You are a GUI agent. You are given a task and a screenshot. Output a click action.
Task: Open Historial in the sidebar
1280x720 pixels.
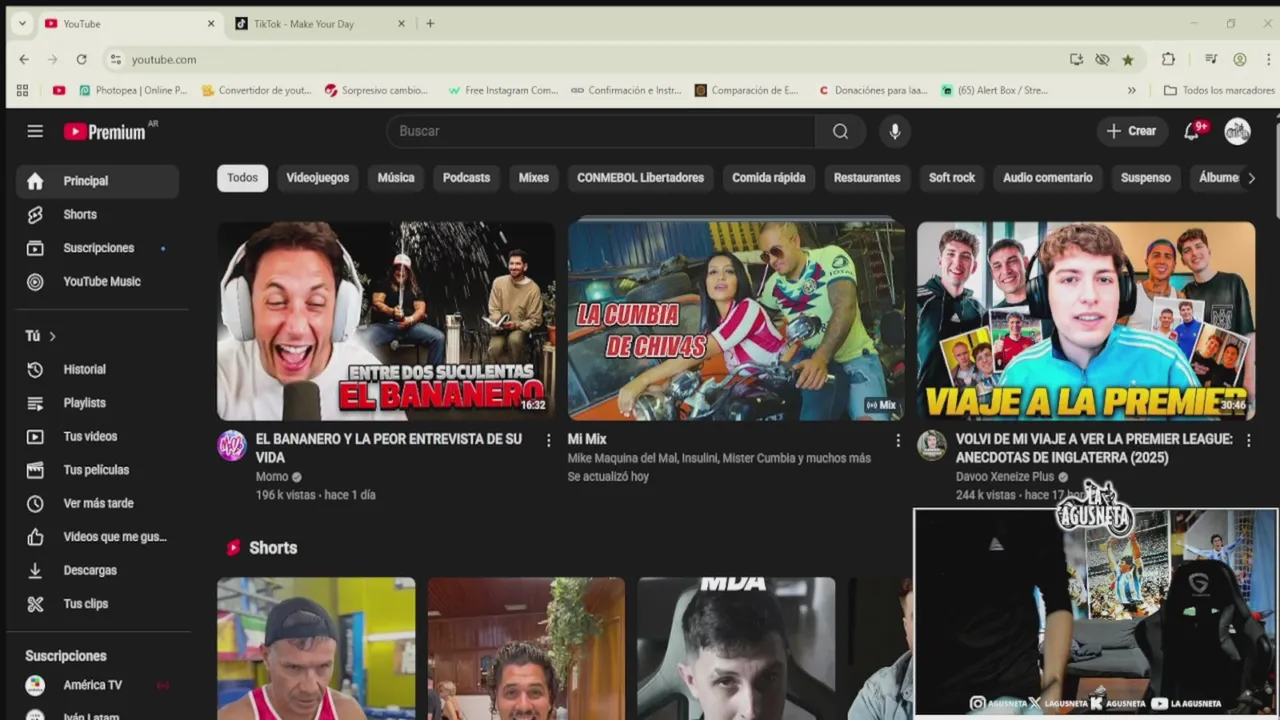coord(97,369)
